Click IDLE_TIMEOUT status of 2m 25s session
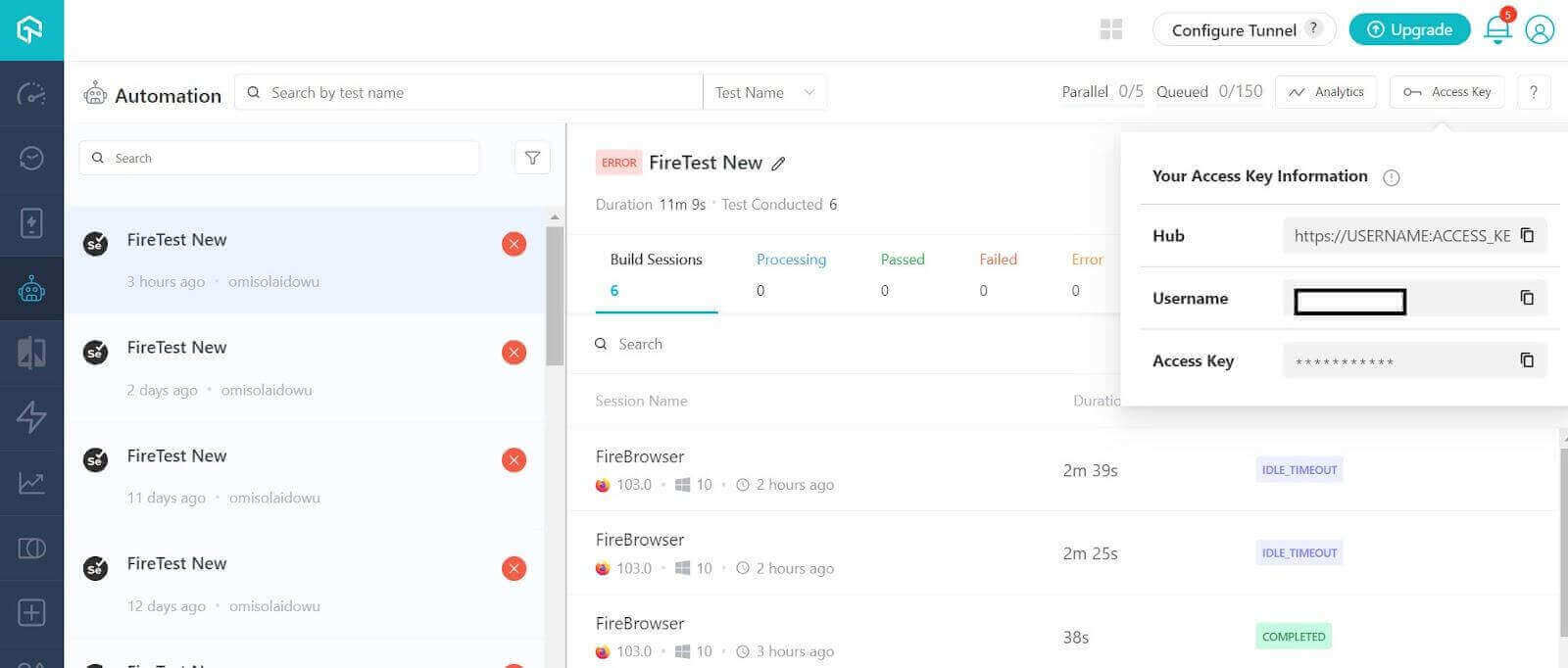Screen dimensions: 1568x668 [1299, 552]
